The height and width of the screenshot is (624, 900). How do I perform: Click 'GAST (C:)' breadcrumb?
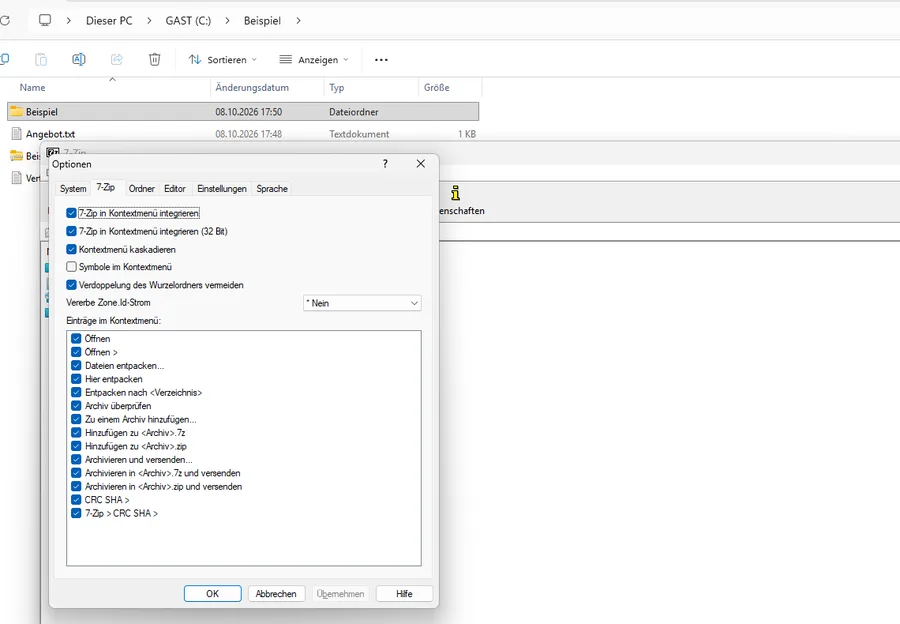point(188,21)
